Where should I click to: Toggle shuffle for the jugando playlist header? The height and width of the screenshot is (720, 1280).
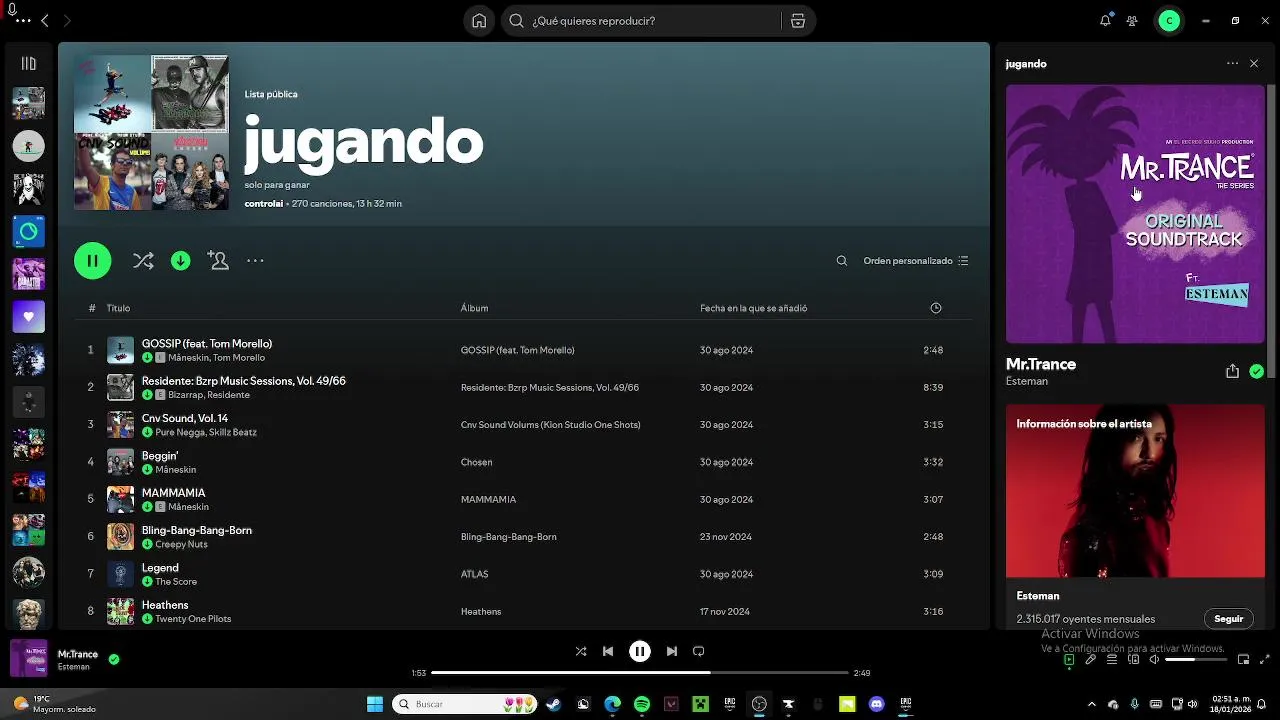tap(143, 261)
